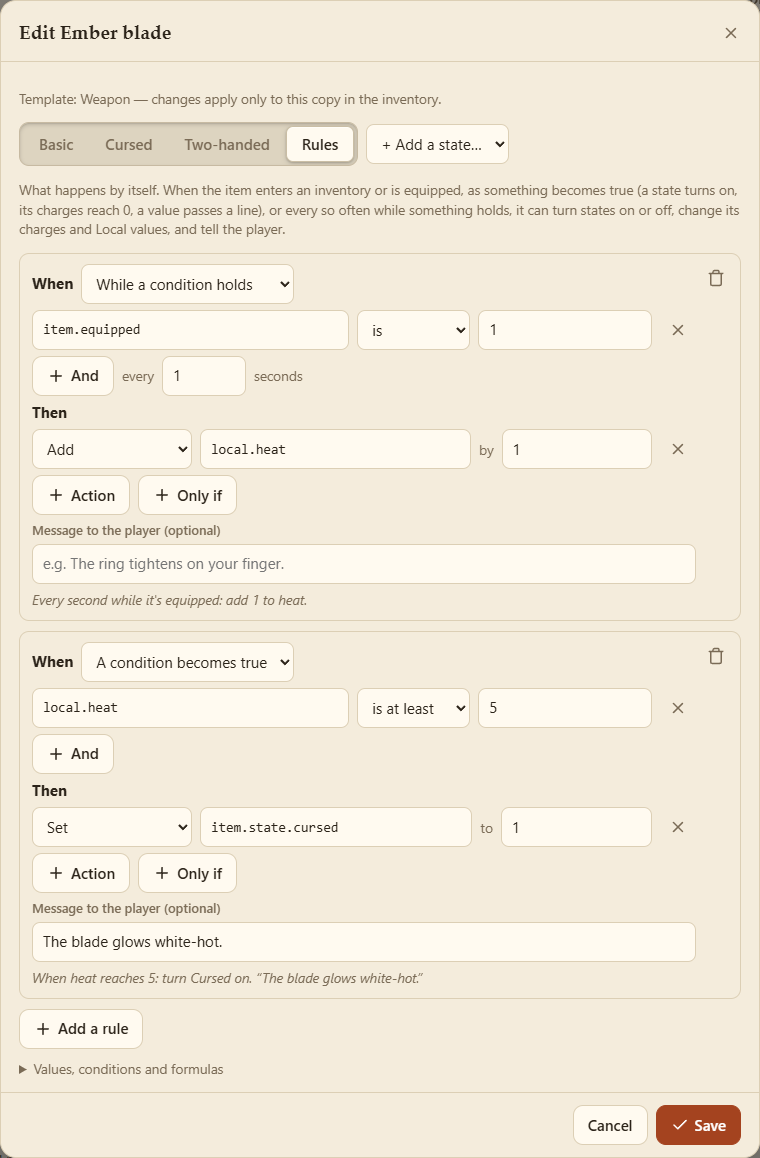The height and width of the screenshot is (1158, 760).
Task: Click the empty message to the player field
Action: click(x=364, y=564)
